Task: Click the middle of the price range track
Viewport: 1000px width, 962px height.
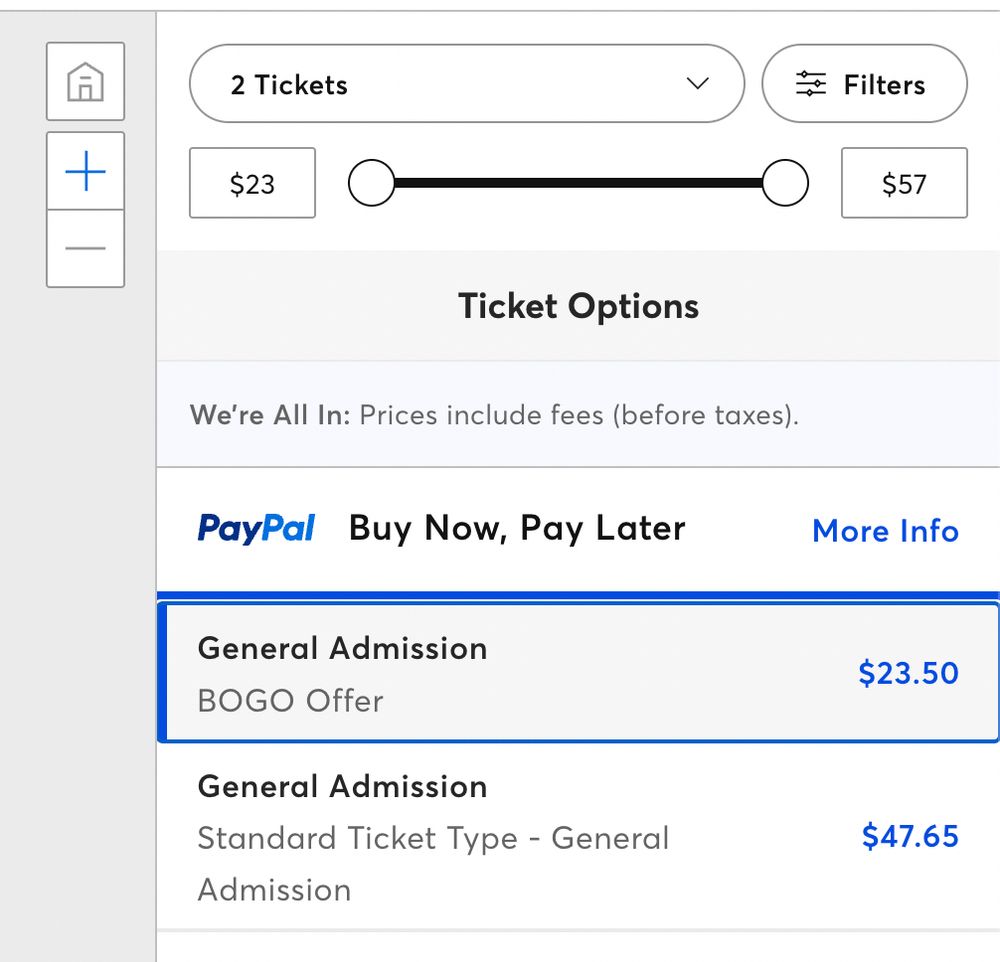Action: tap(578, 183)
